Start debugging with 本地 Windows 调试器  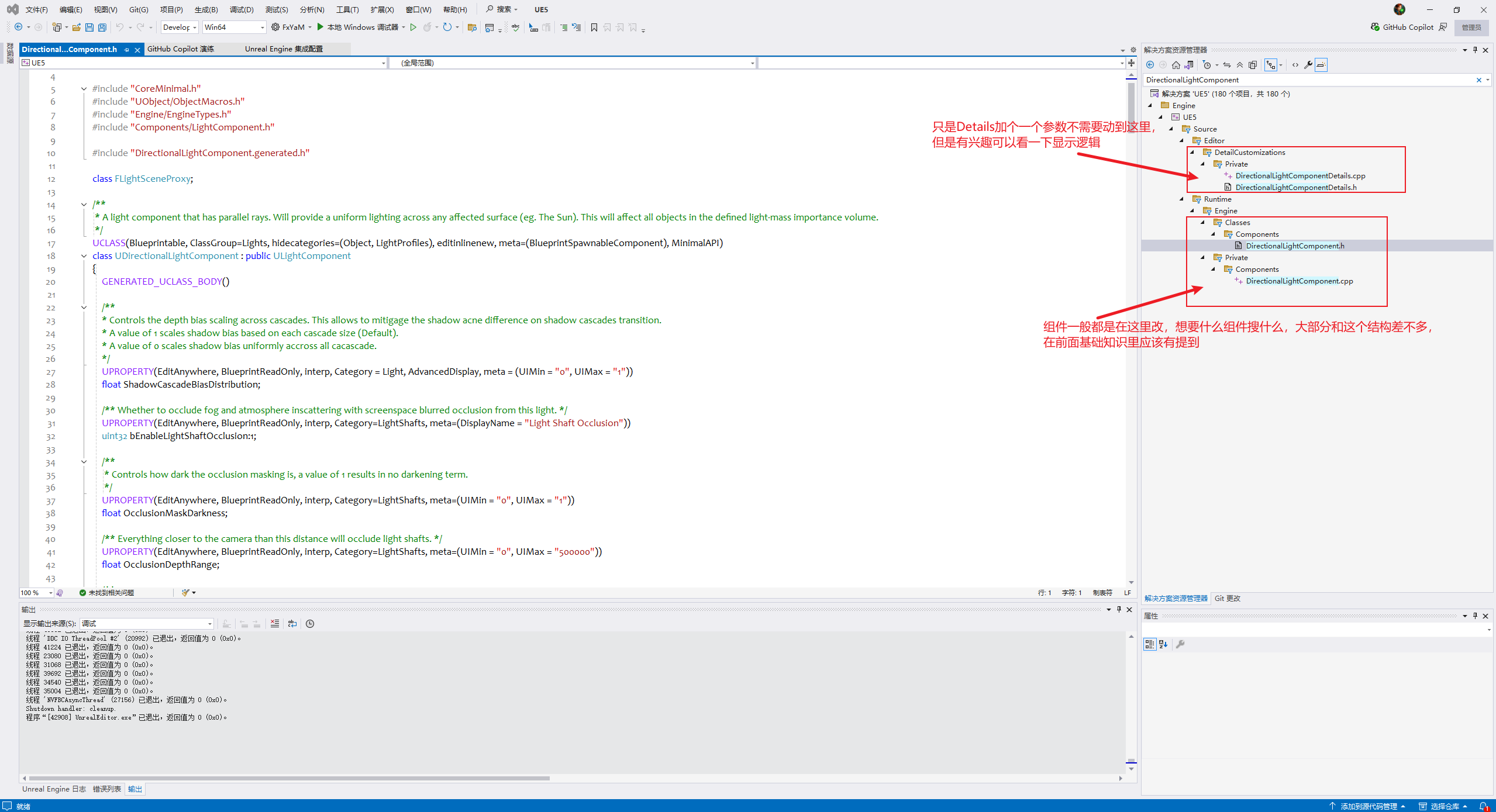pos(357,27)
